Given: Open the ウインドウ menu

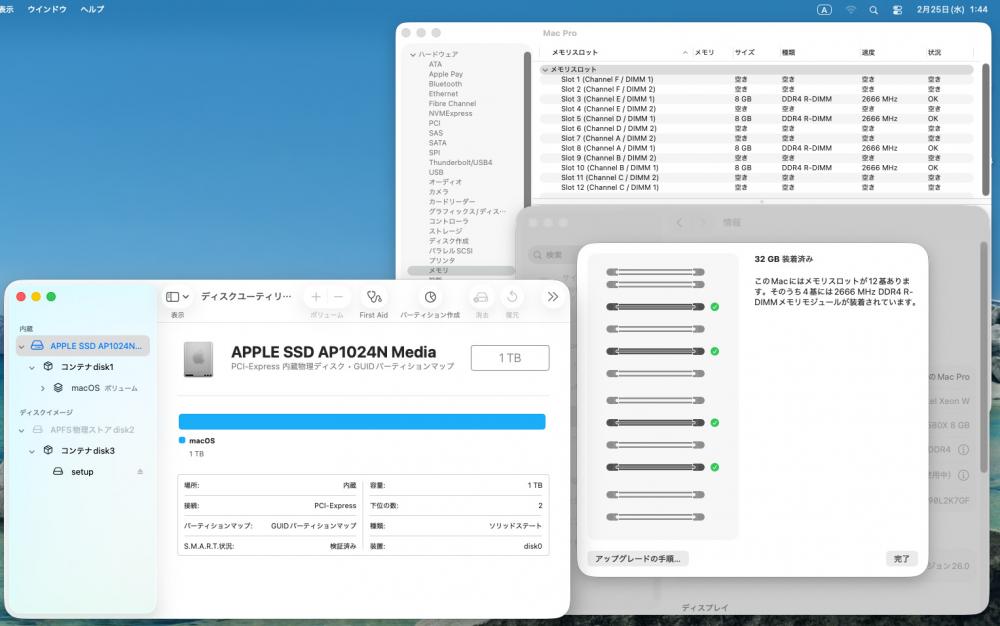Looking at the screenshot, I should tap(47, 9).
